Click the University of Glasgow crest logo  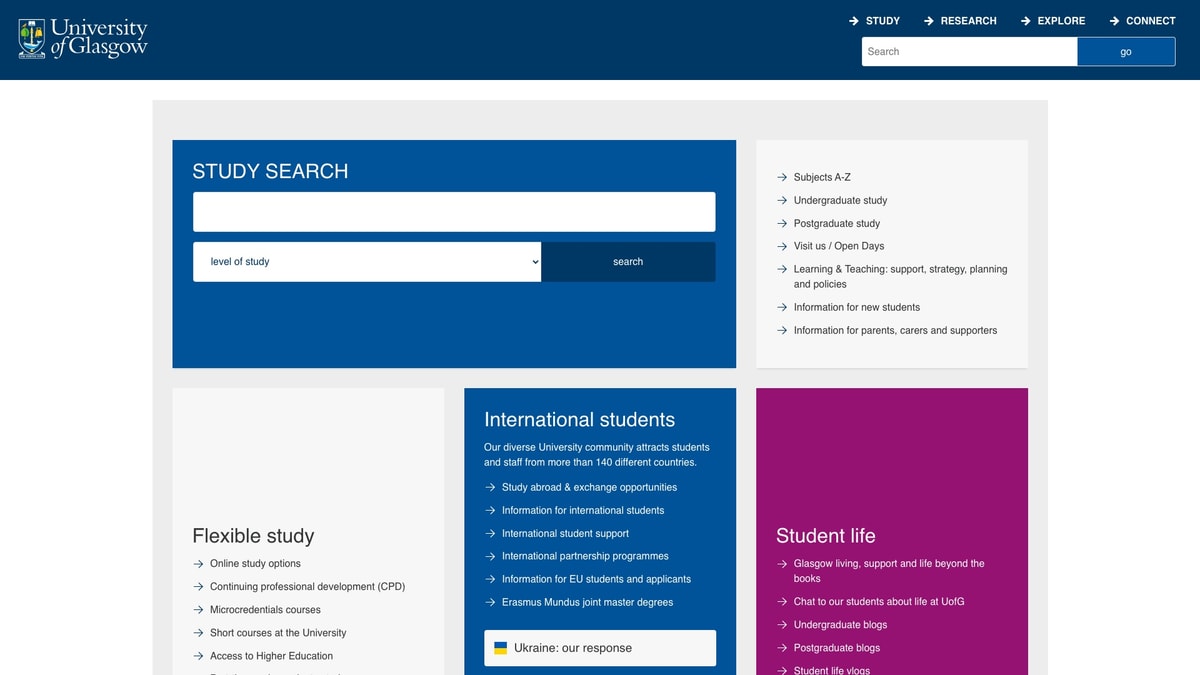click(x=30, y=38)
